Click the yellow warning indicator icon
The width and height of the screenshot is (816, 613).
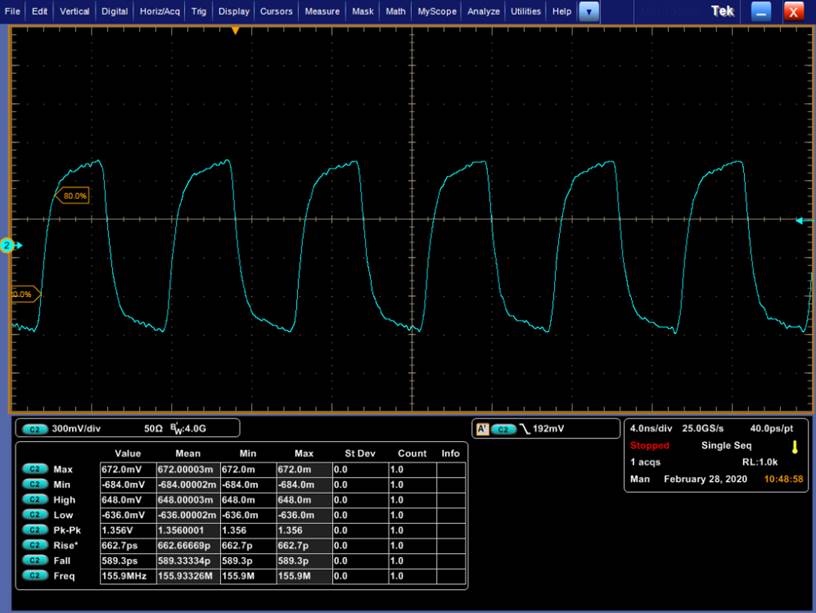[x=795, y=447]
